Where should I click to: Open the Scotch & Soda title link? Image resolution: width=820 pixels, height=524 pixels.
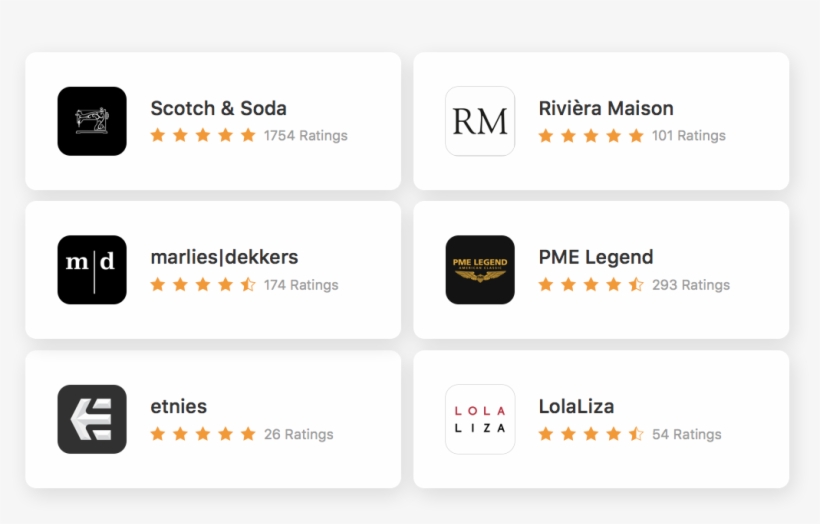click(x=218, y=108)
